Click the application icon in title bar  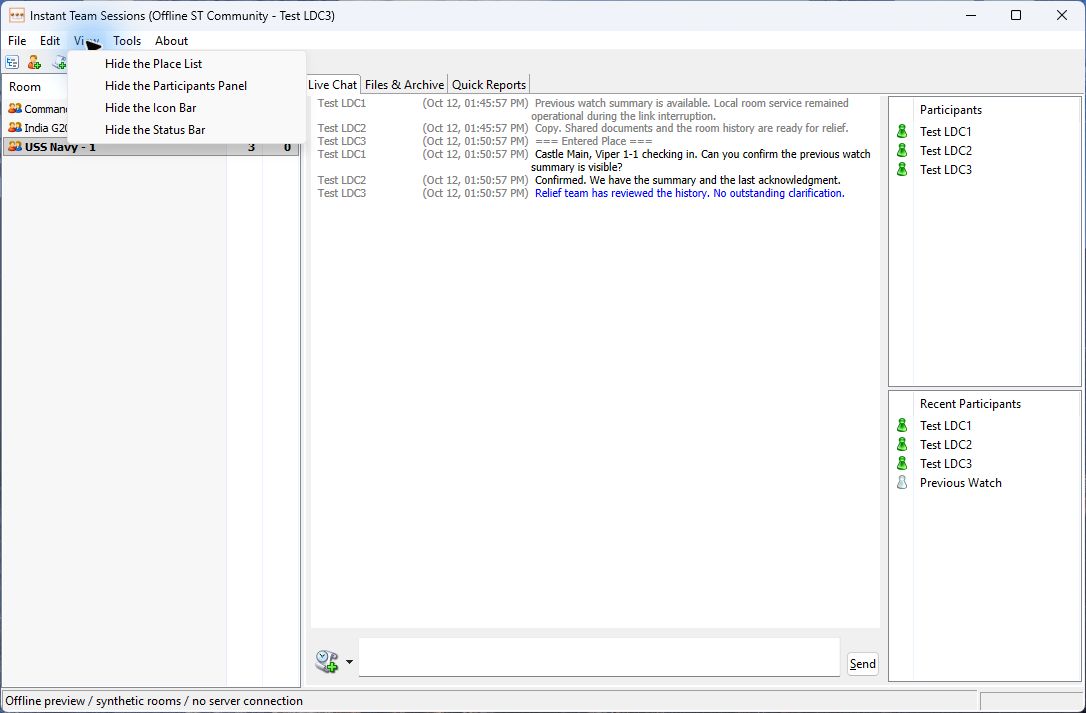click(x=17, y=15)
